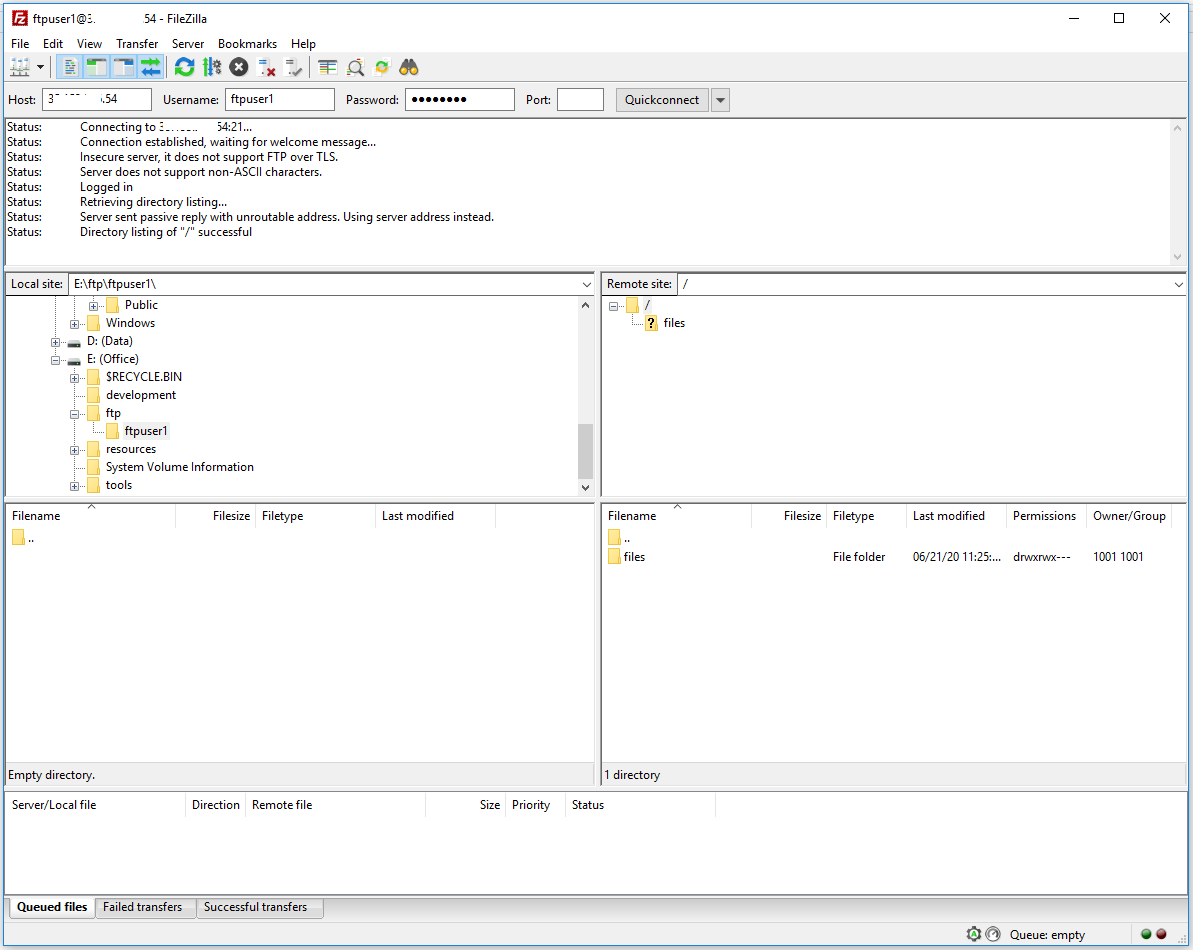
Task: Open the Remote site path dropdown
Action: (x=1179, y=284)
